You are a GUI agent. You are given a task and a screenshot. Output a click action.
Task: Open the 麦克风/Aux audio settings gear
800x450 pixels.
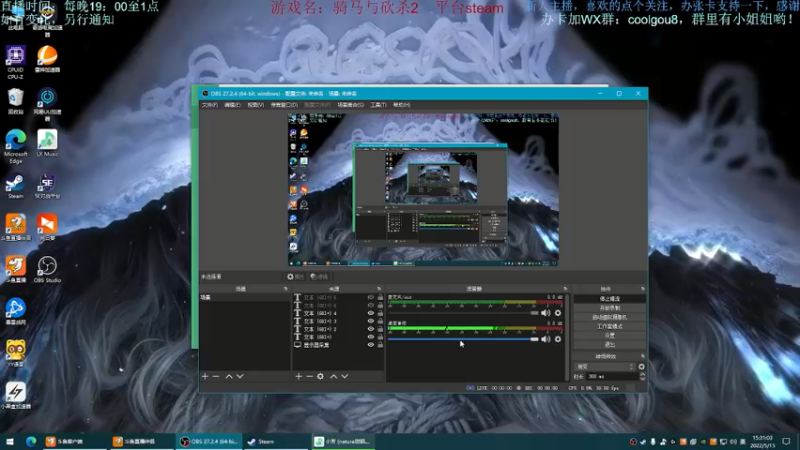point(558,313)
